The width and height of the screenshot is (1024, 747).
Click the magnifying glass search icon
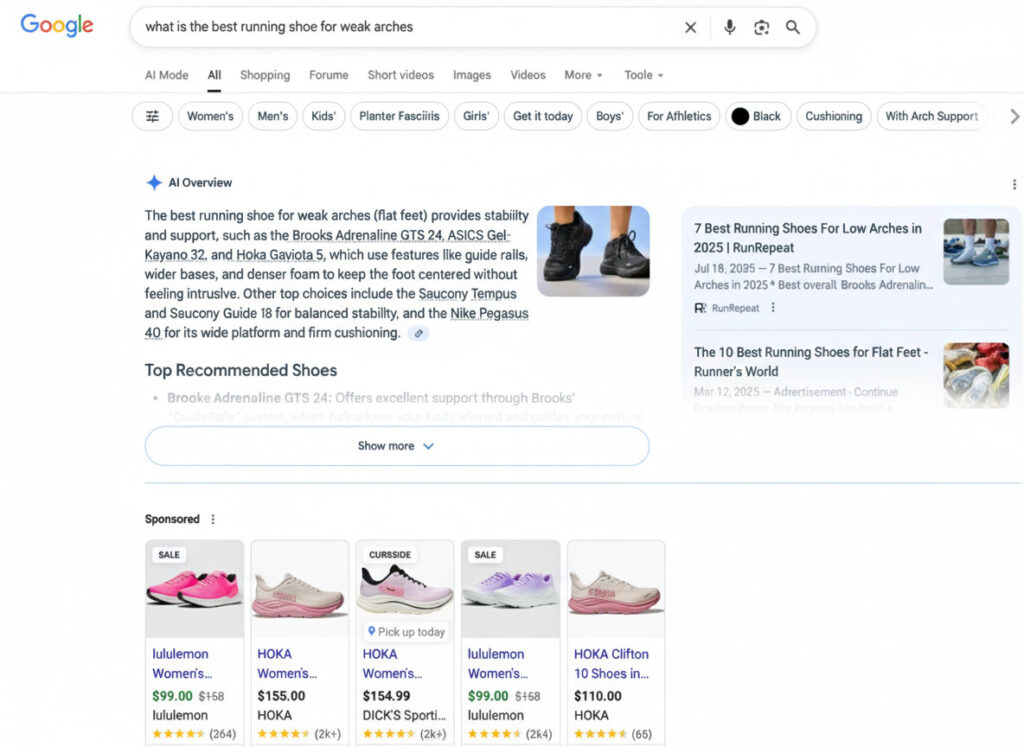[x=793, y=28]
